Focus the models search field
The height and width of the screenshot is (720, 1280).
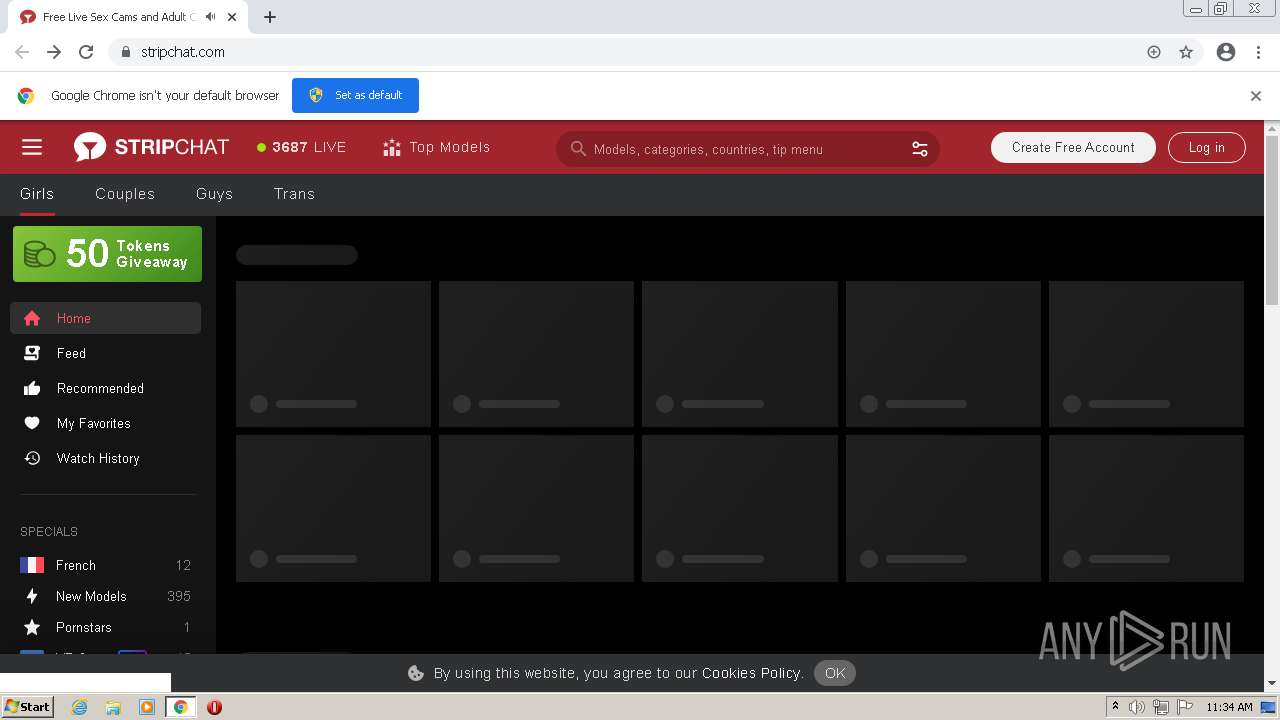coord(747,149)
